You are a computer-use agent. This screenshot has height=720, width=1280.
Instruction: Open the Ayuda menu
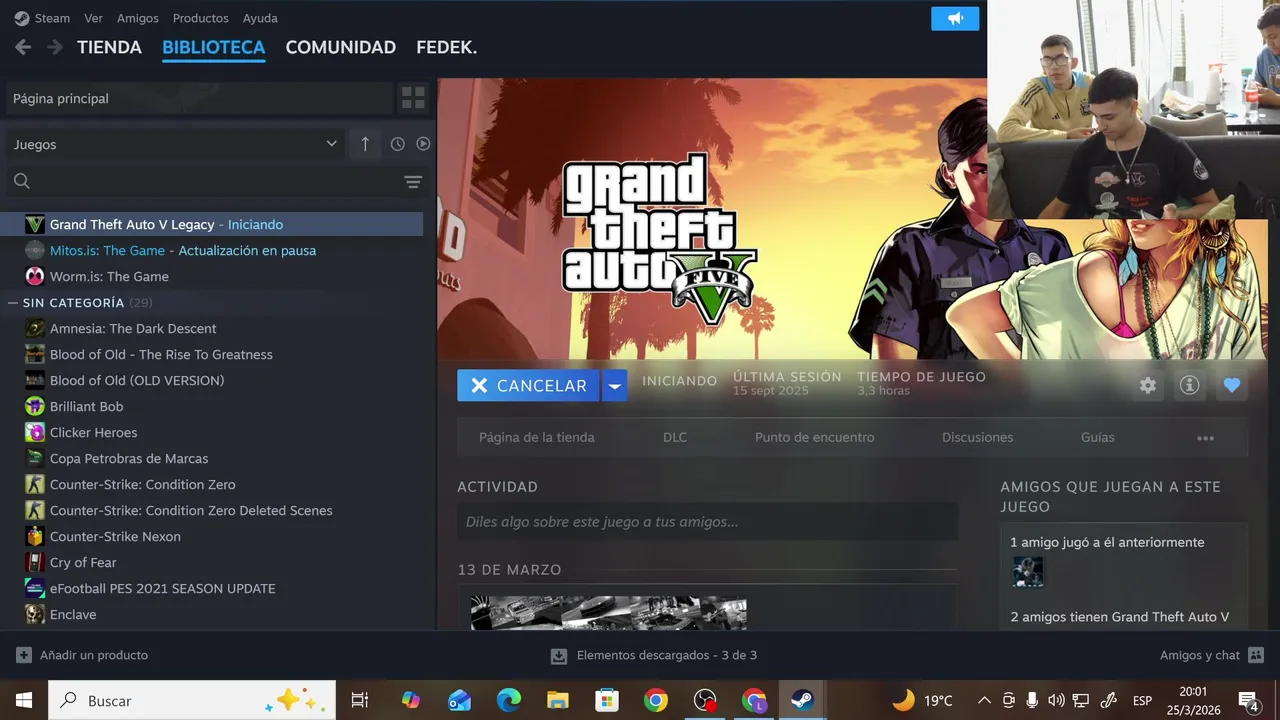point(260,18)
